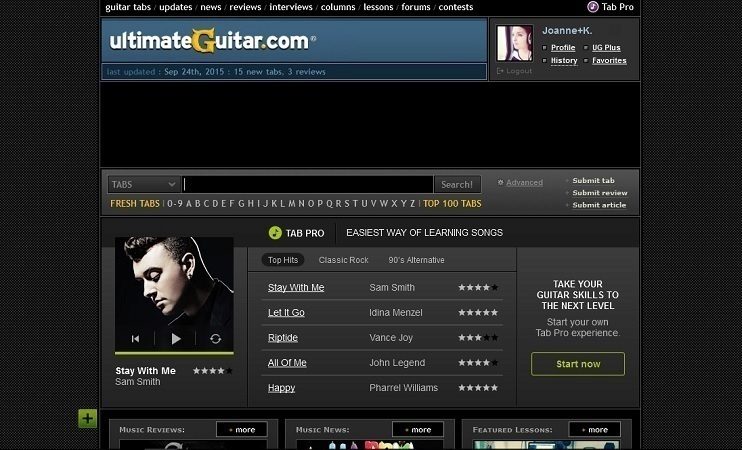
Task: Click the ultimateGuitar.com logo
Action: tap(212, 41)
